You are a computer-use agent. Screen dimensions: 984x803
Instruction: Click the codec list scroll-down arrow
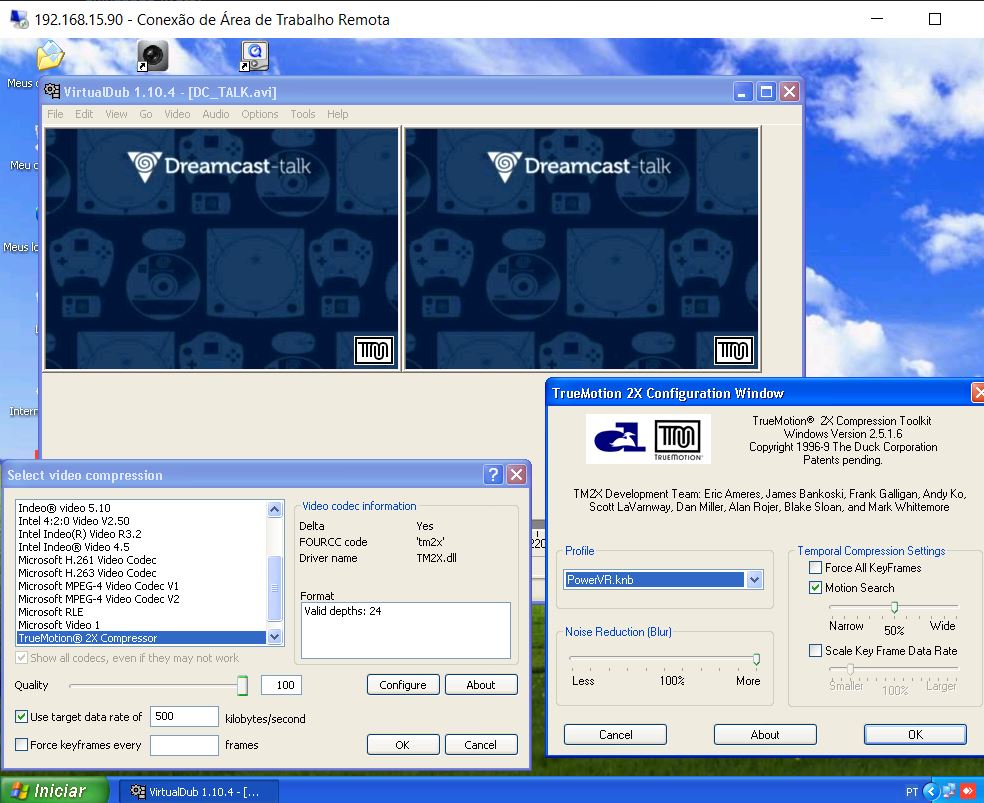[274, 637]
